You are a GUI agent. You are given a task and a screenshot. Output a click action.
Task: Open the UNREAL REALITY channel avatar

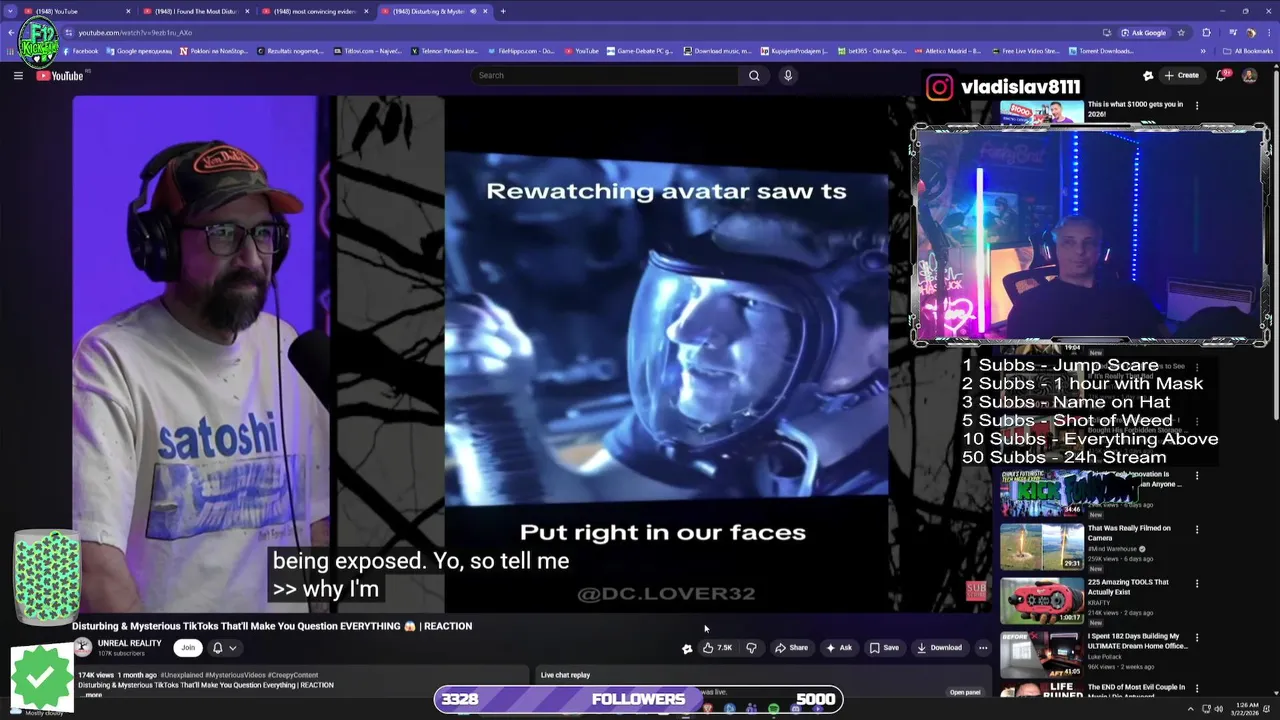(82, 647)
